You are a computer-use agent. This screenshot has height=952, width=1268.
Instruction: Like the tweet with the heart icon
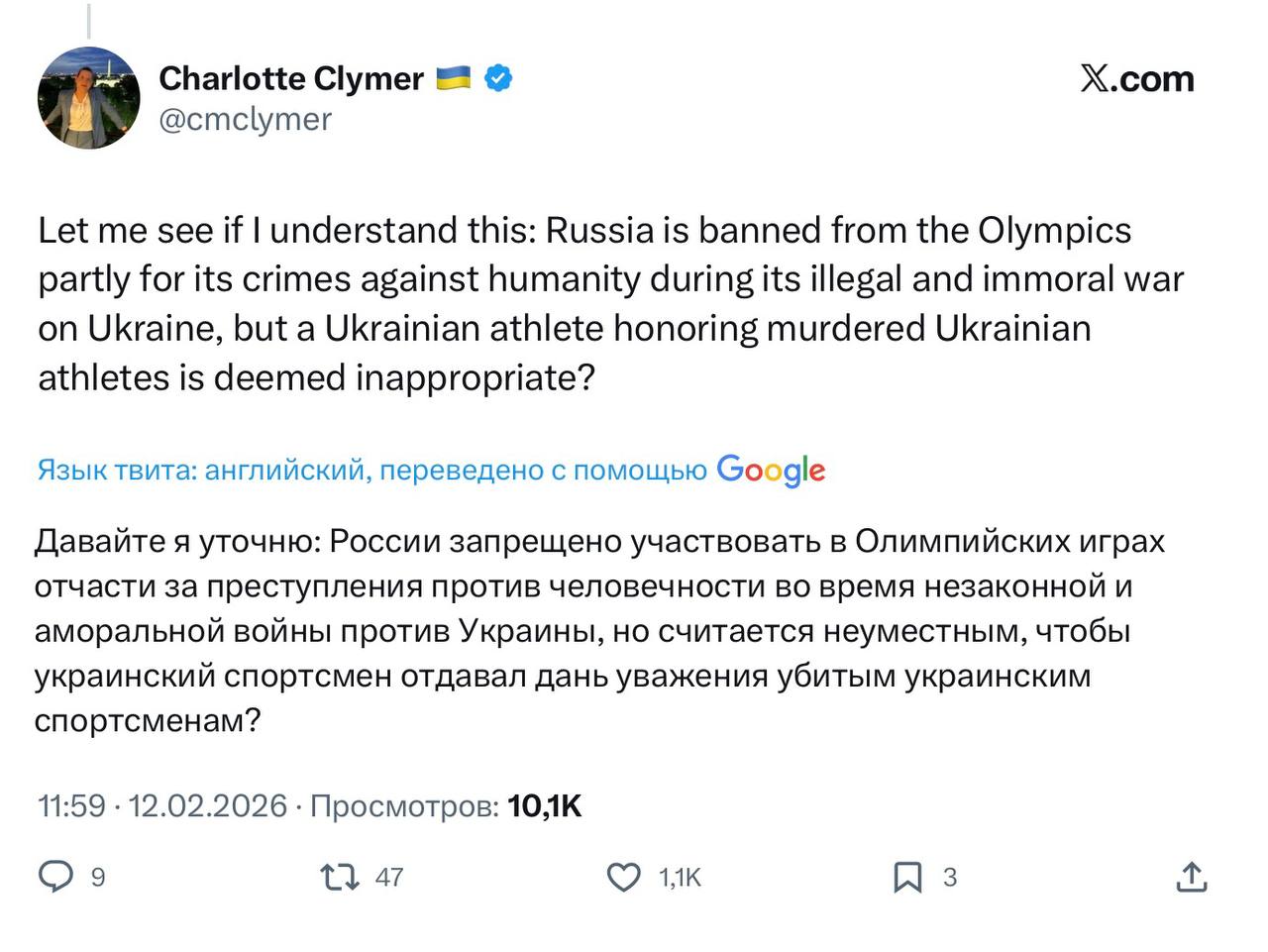point(623,877)
